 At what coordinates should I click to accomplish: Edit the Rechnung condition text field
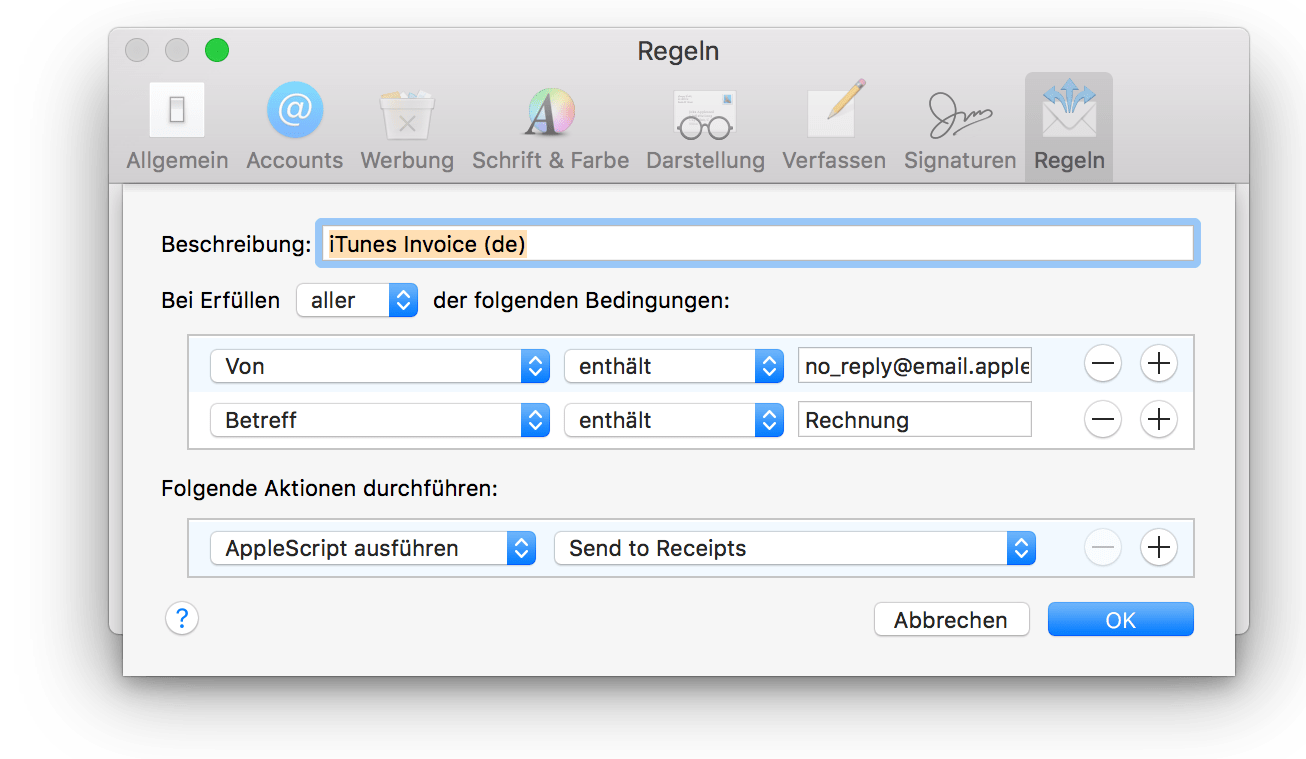[913, 419]
